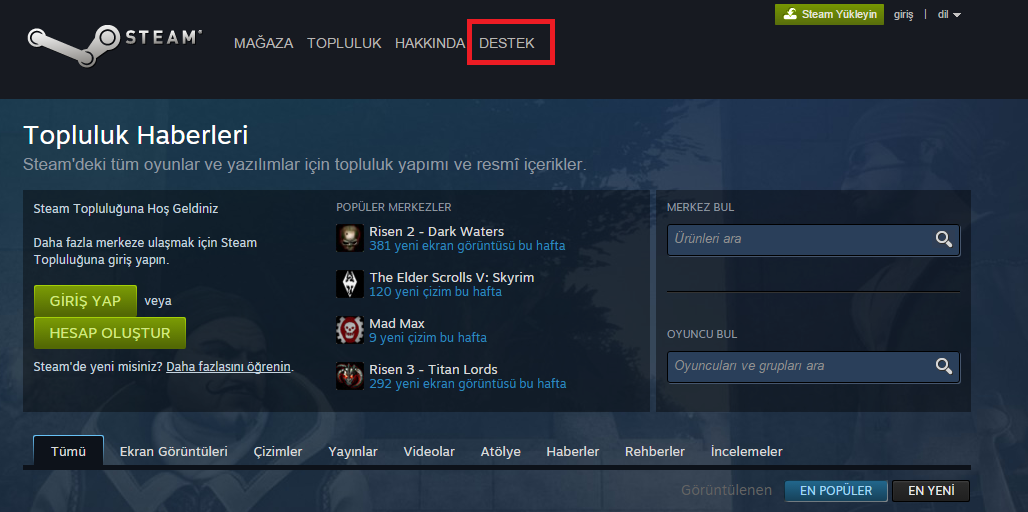1028x512 pixels.
Task: Open 381 yeni ekran görüntüsü bu hafta
Action: click(467, 246)
